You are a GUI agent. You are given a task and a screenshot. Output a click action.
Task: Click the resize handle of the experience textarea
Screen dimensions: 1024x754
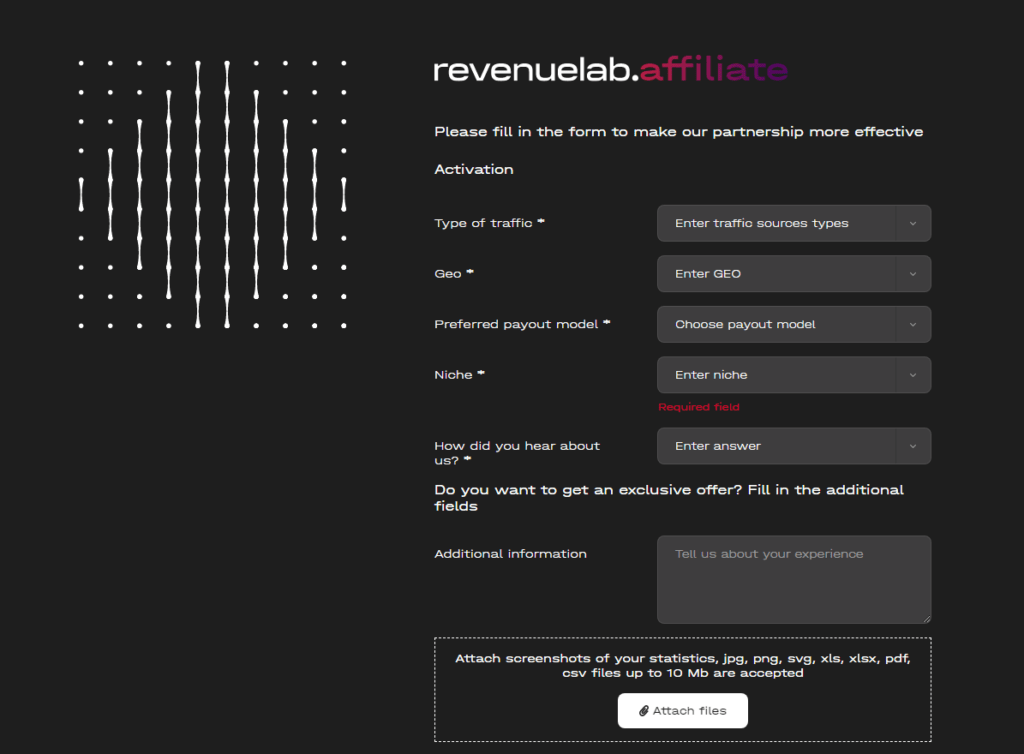[926, 619]
